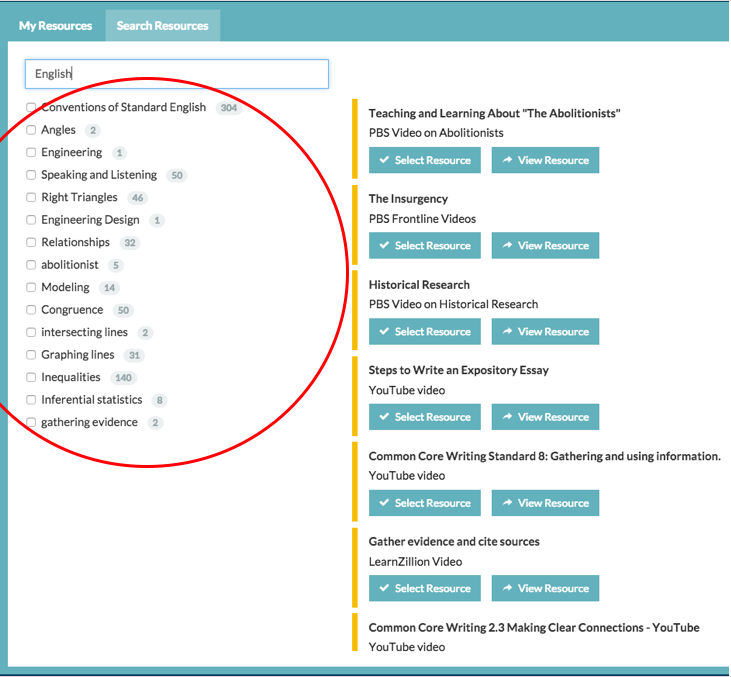Enable the Speaking and Listening filter checkbox
The image size is (731, 677).
coord(31,175)
